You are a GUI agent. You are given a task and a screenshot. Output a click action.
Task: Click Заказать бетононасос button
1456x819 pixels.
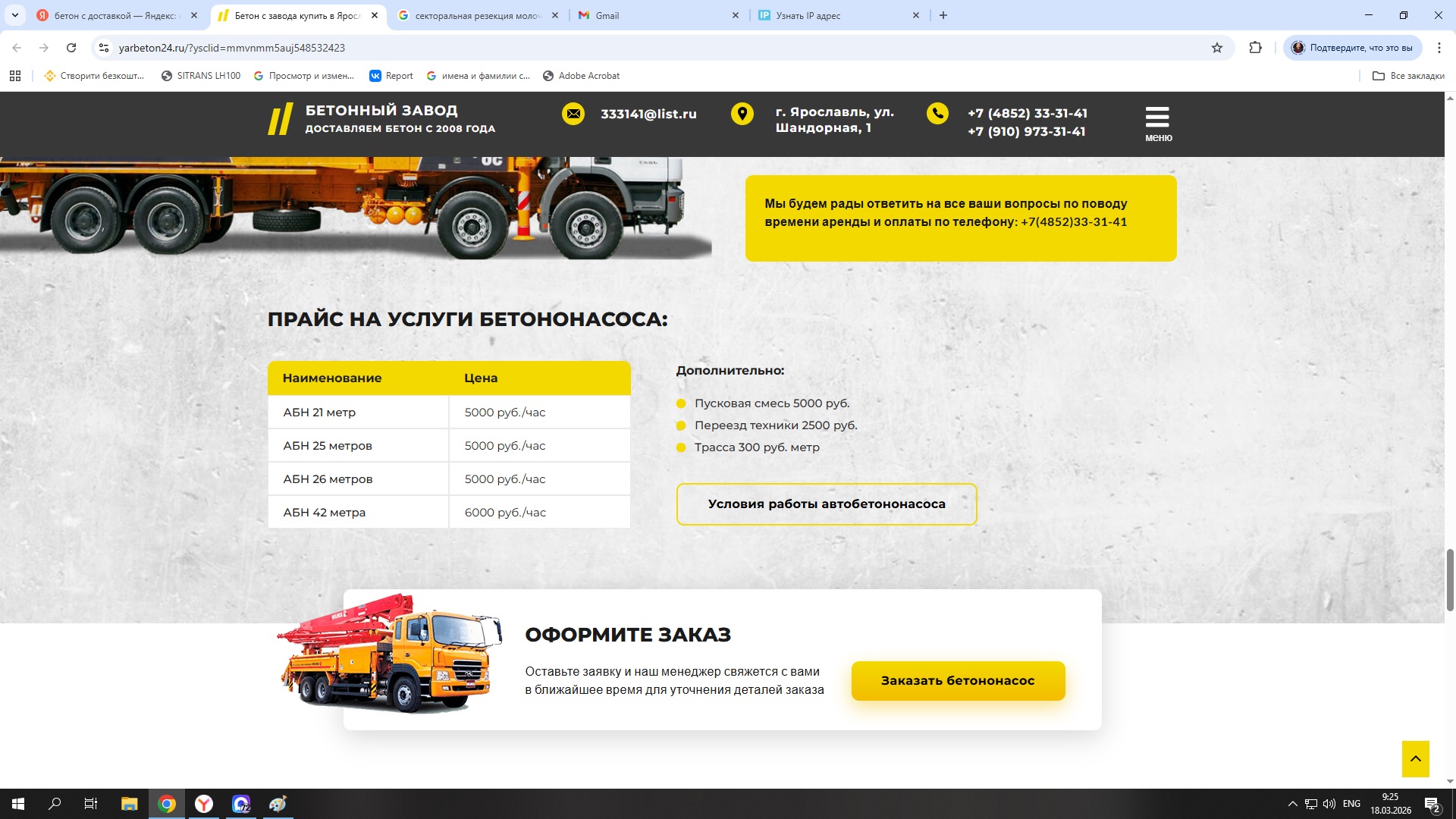pyautogui.click(x=958, y=680)
